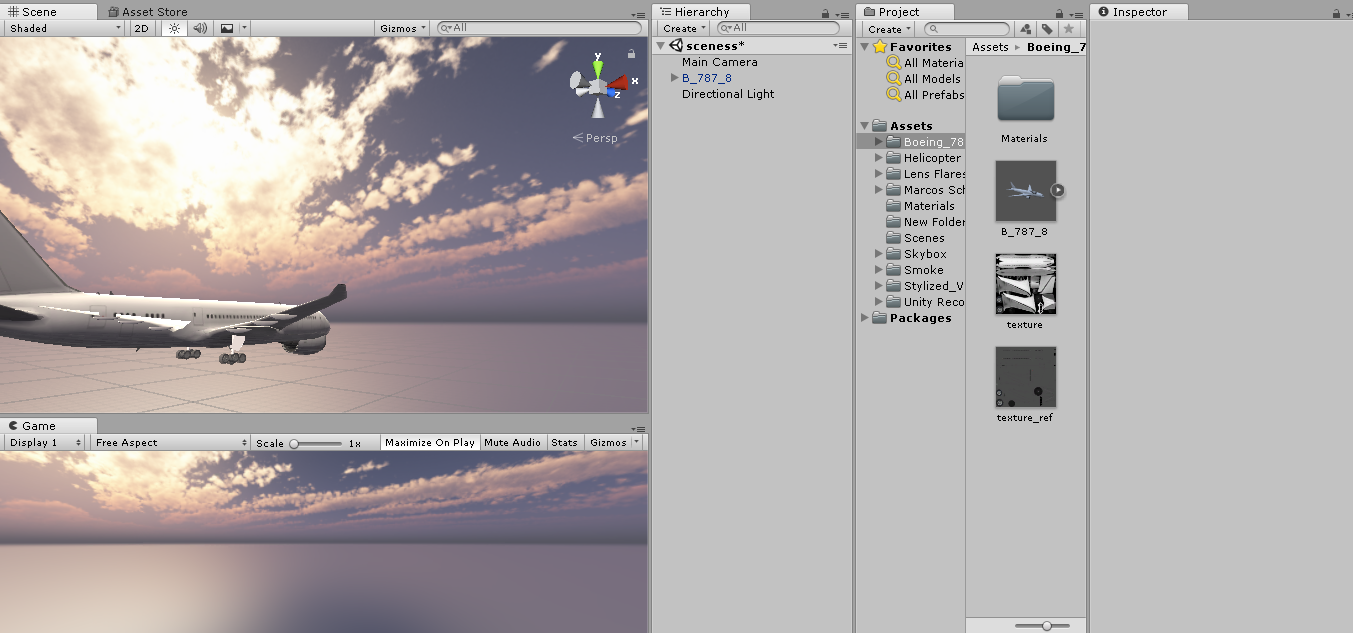Viewport: 1353px width, 633px height.
Task: Lock the Hierarchy panel with padlock icon
Action: tap(825, 13)
